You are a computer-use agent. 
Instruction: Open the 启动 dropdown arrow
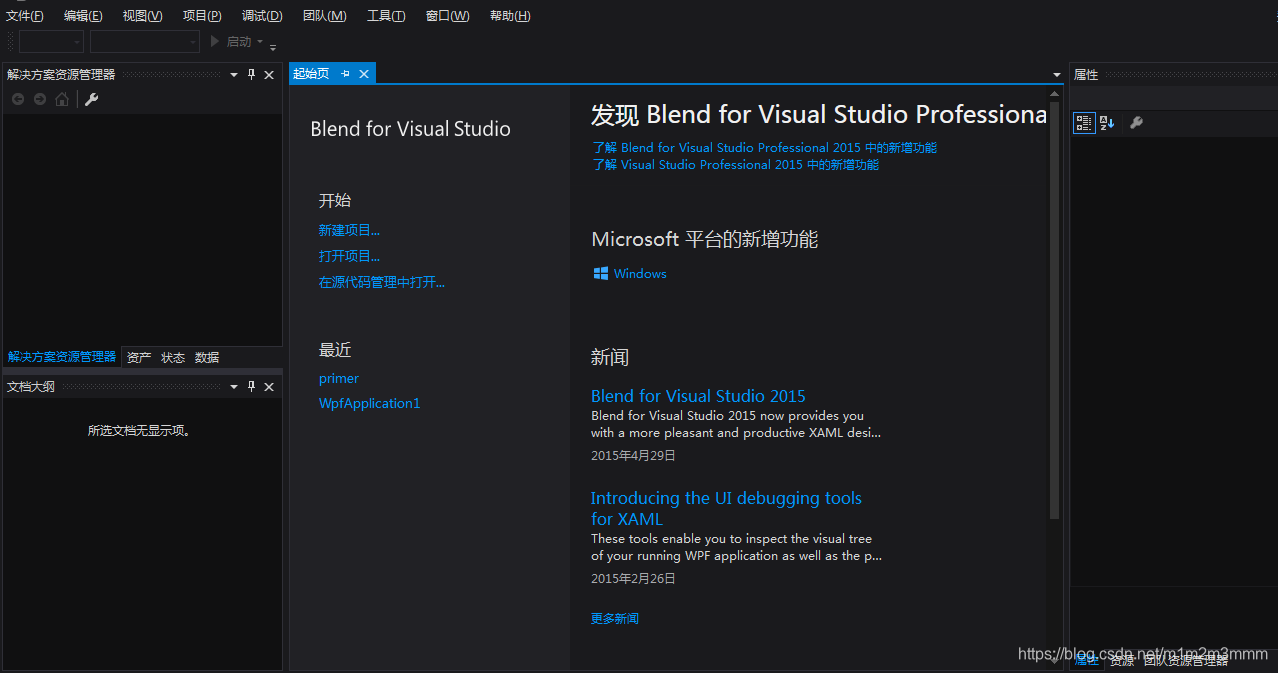[x=260, y=42]
